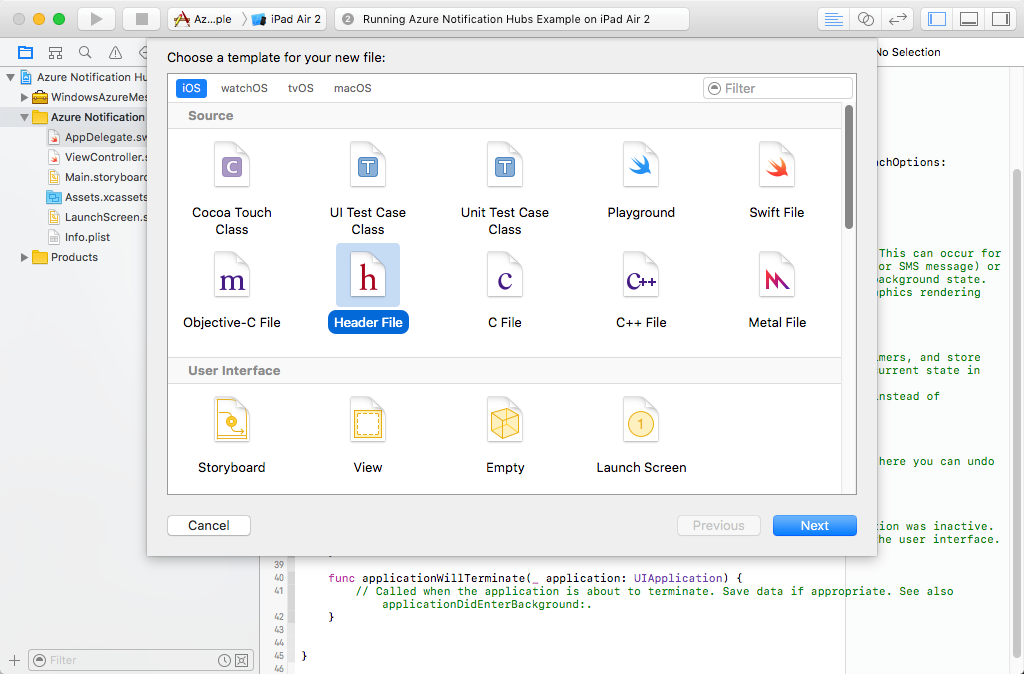Select the Objective-C File template
1024x674 pixels.
coord(231,290)
